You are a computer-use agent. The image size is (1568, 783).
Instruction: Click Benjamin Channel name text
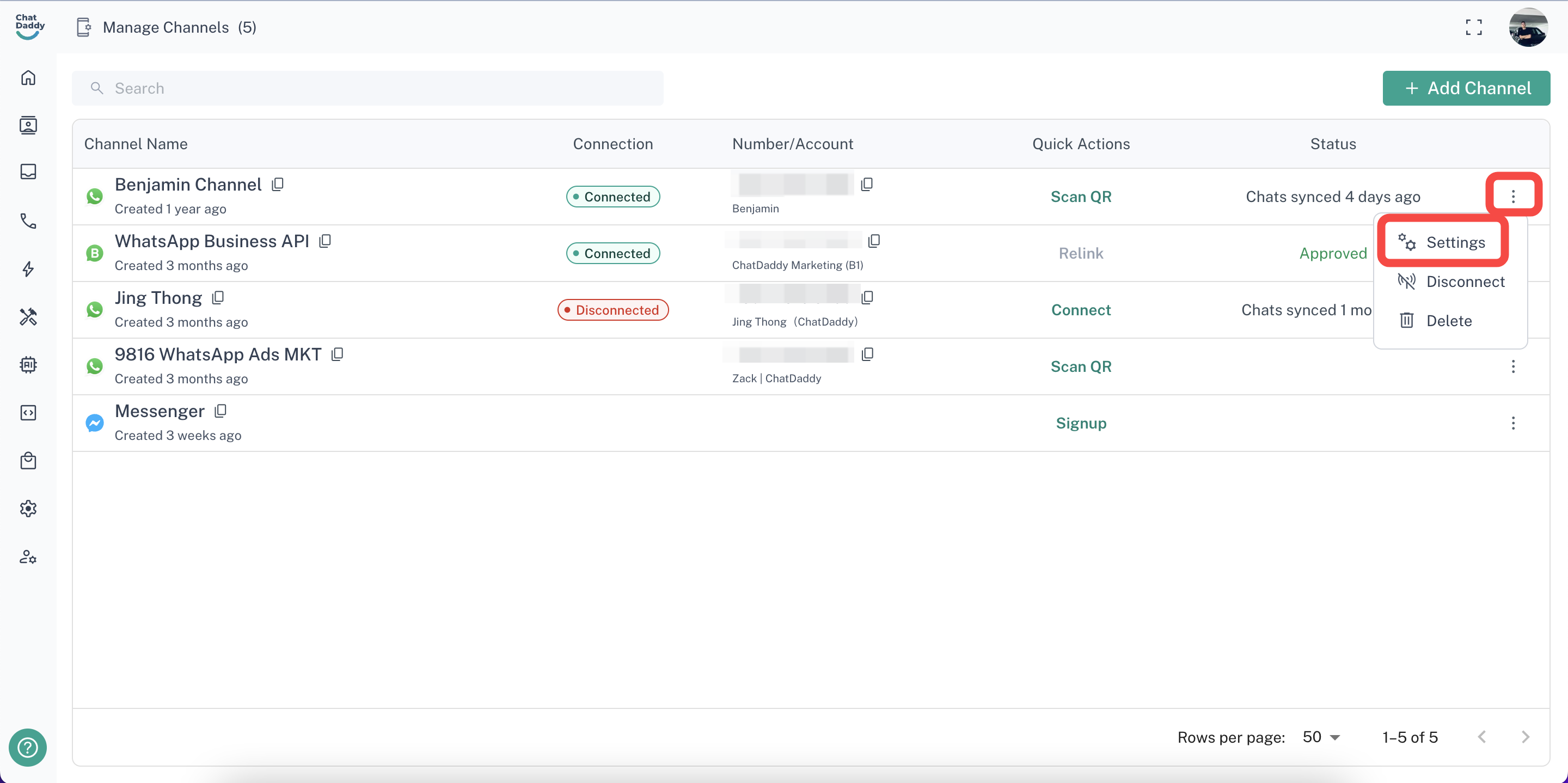188,184
